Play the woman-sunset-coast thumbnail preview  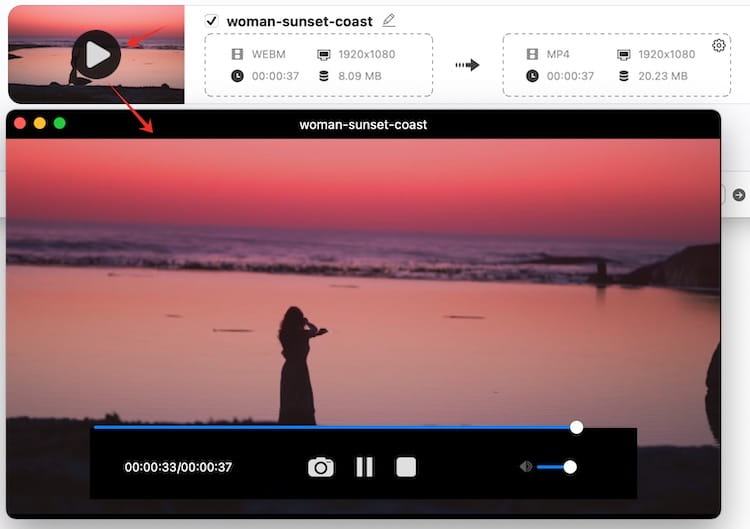tap(96, 55)
